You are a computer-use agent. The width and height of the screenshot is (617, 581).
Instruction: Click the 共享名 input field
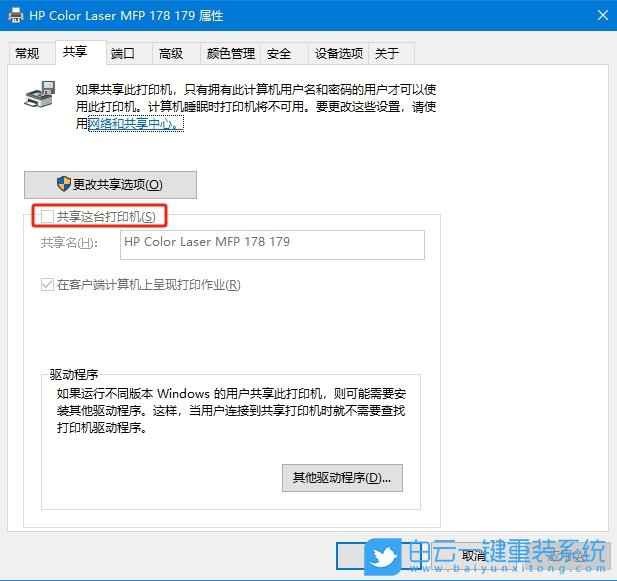(272, 245)
